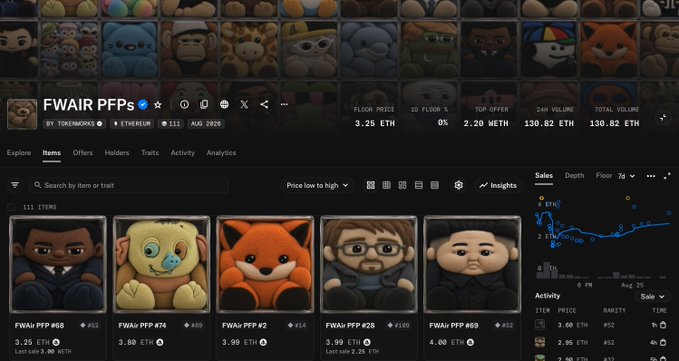This screenshot has width=679, height=361.
Task: Click cart icon for the 2.95 ETH sale
Action: click(663, 342)
